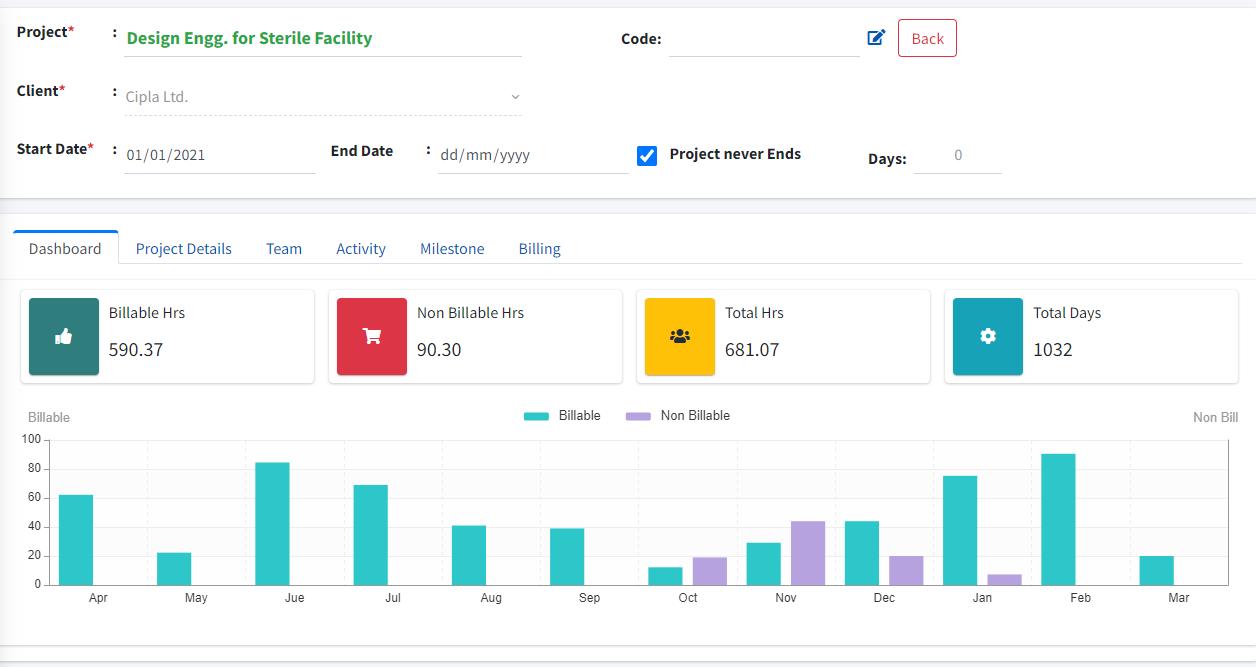Toggle Billable series in chart legend
Screen dimensions: 1256x667
click(x=562, y=416)
